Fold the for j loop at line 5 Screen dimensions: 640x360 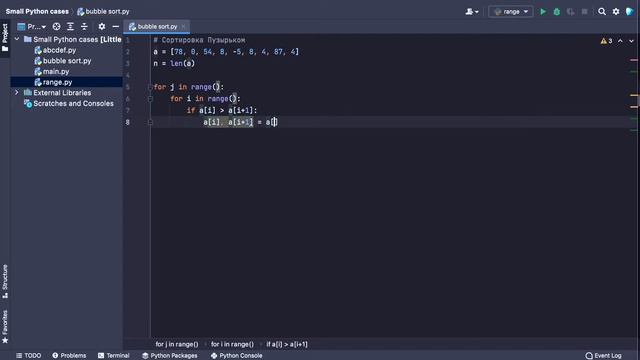pos(150,87)
